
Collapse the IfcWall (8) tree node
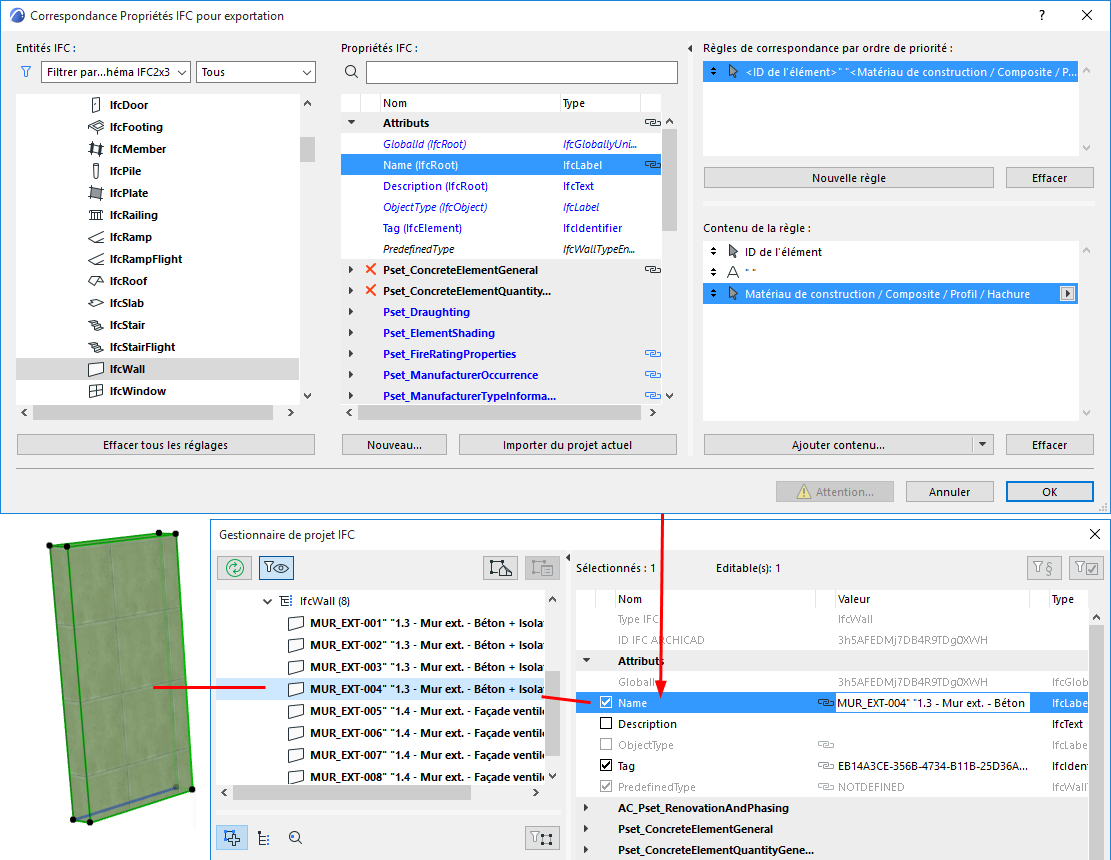point(267,601)
